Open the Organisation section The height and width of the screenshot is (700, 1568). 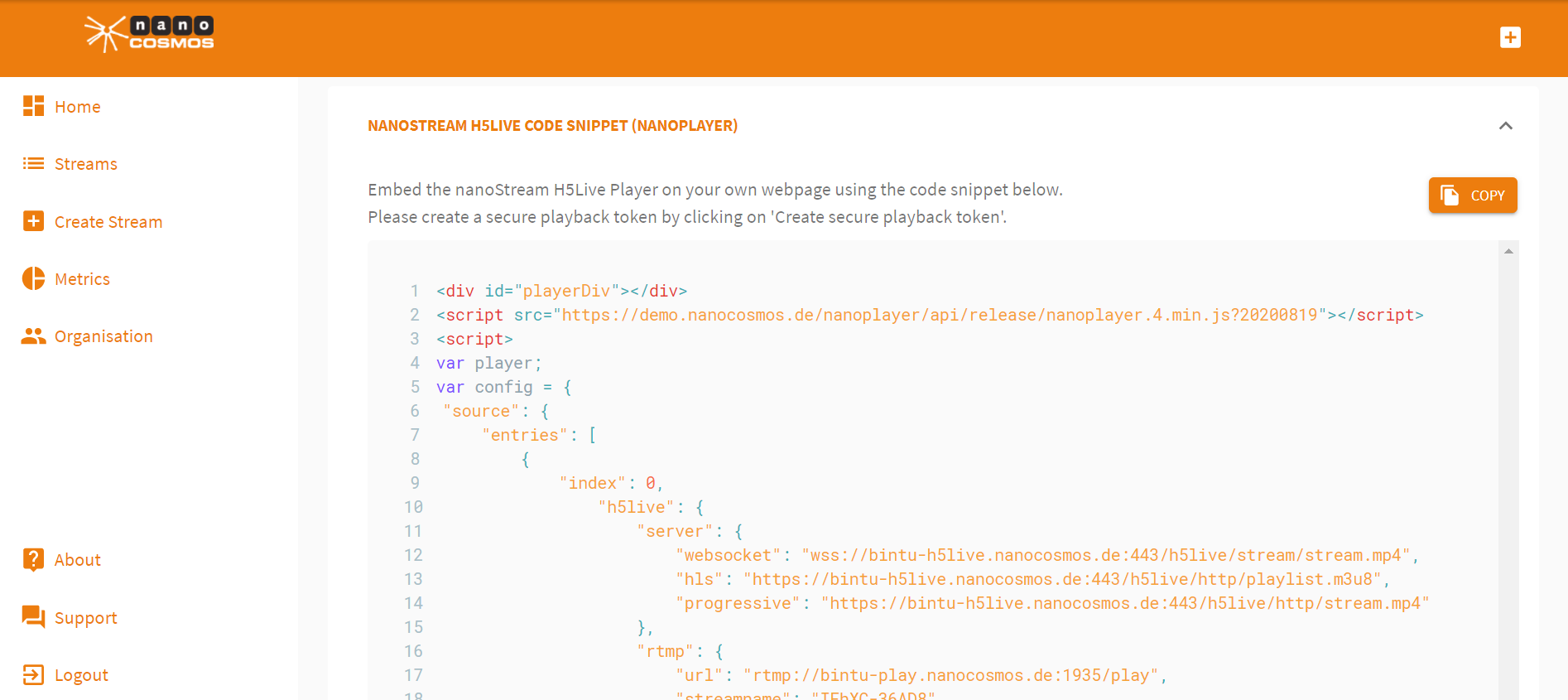pos(103,336)
